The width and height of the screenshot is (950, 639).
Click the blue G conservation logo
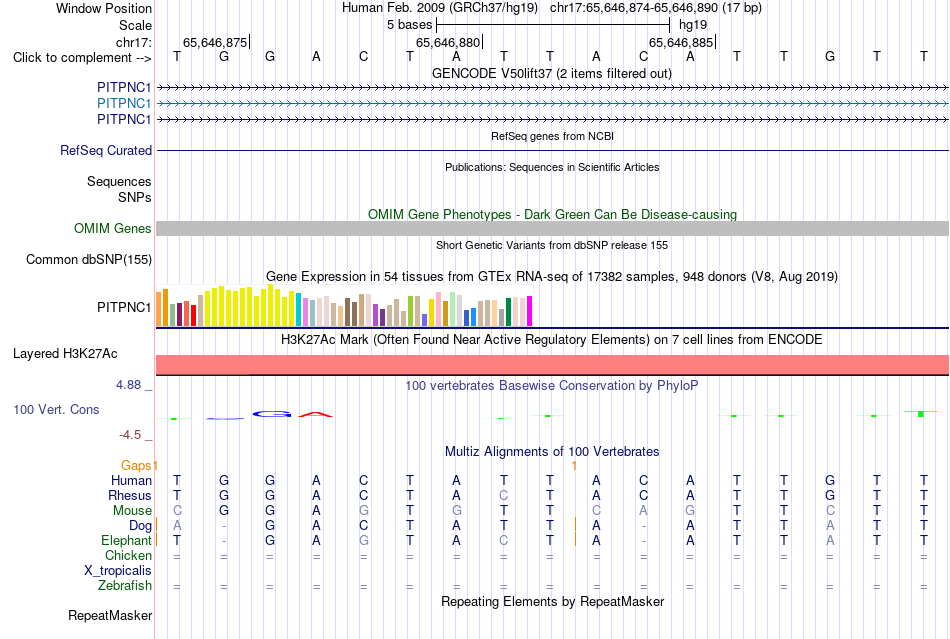click(271, 414)
